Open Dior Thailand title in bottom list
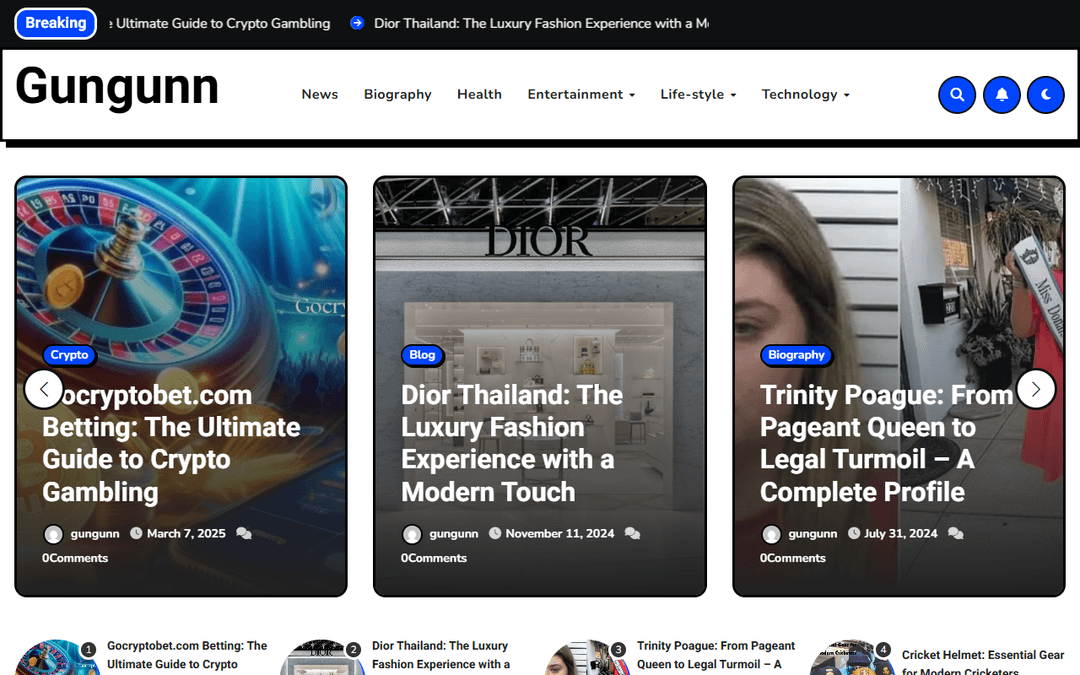 (x=441, y=656)
